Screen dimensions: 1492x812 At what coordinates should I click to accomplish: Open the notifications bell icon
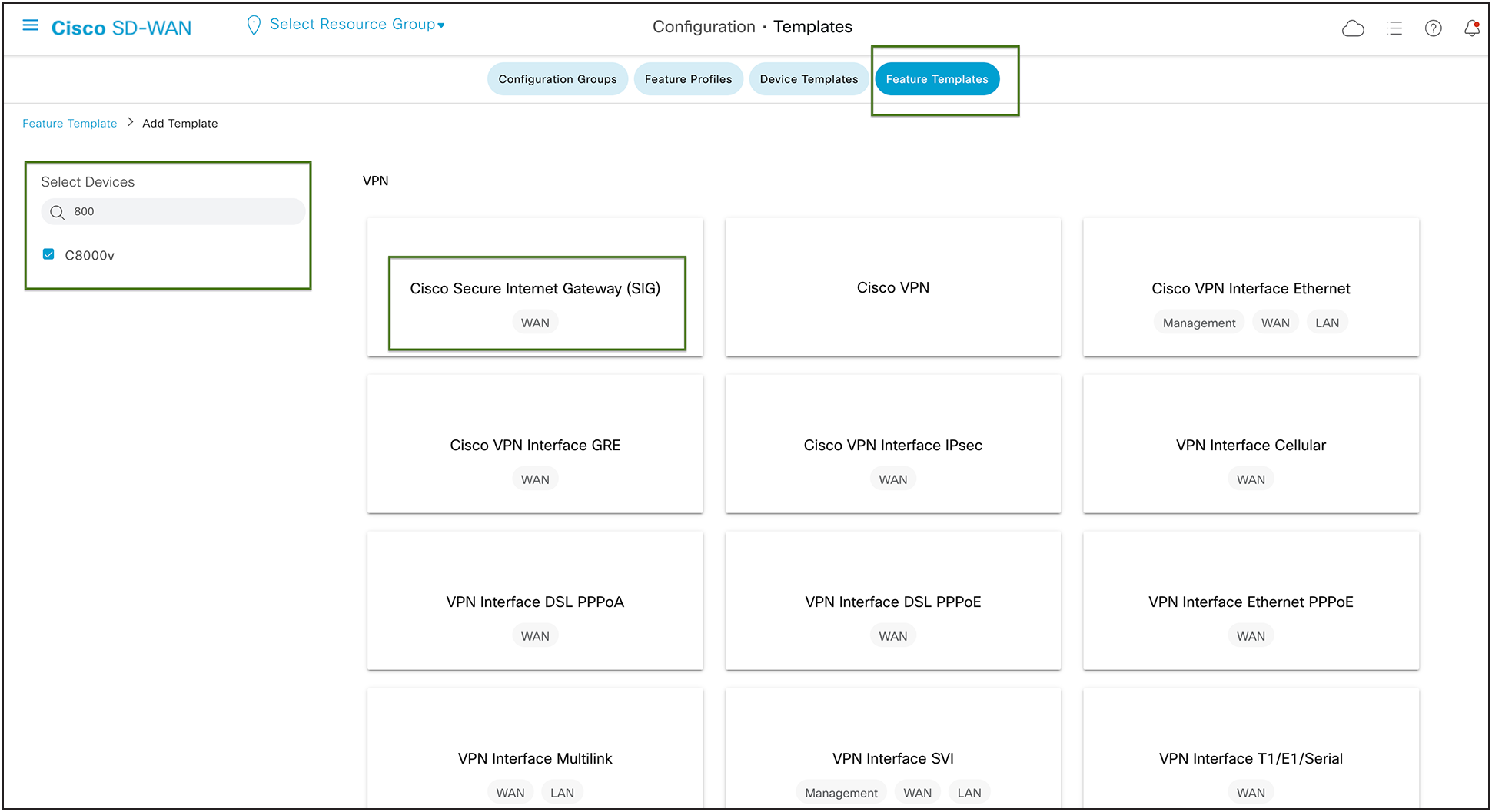click(x=1471, y=28)
